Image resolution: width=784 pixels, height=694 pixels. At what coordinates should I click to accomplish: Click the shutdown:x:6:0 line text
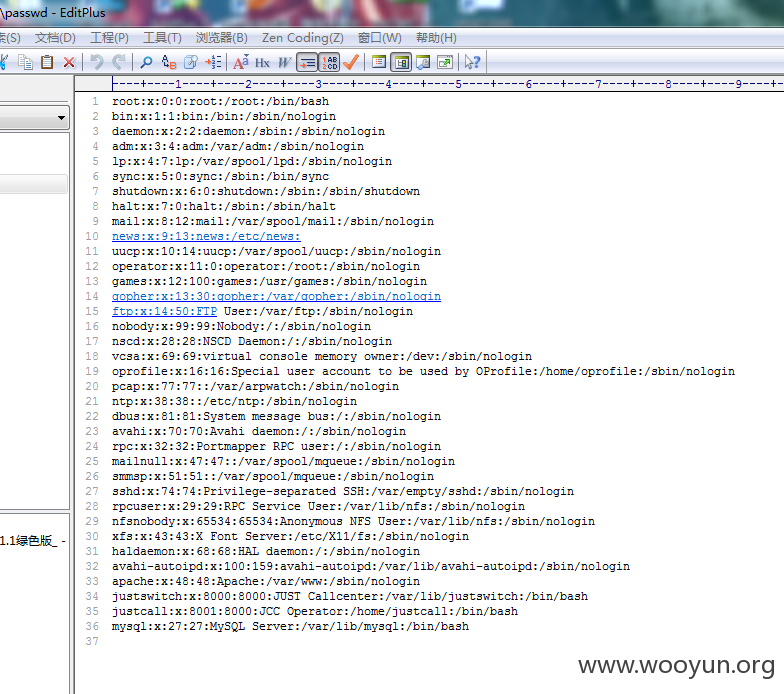(x=266, y=191)
